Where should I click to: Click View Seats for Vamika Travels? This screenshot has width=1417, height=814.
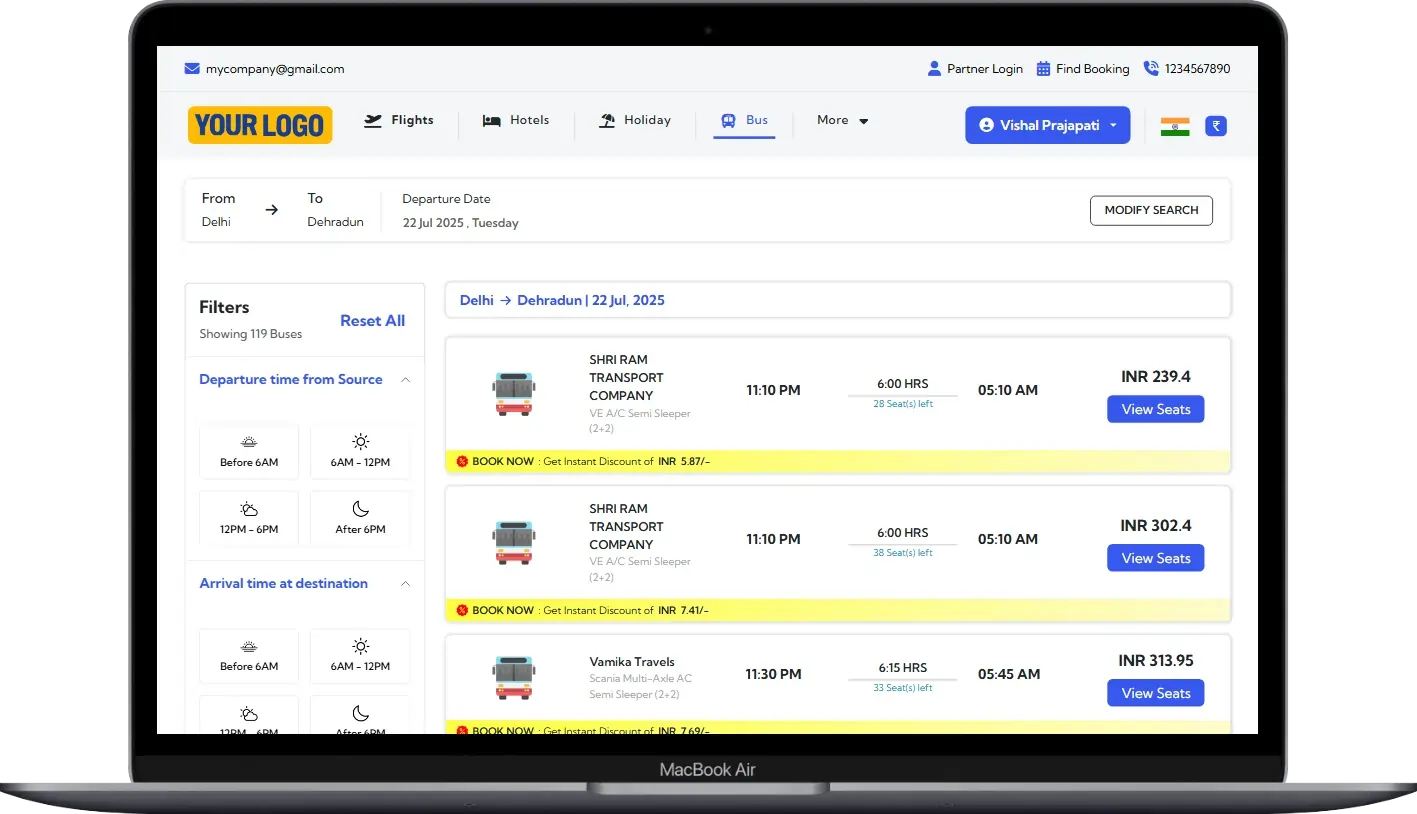pyautogui.click(x=1155, y=692)
